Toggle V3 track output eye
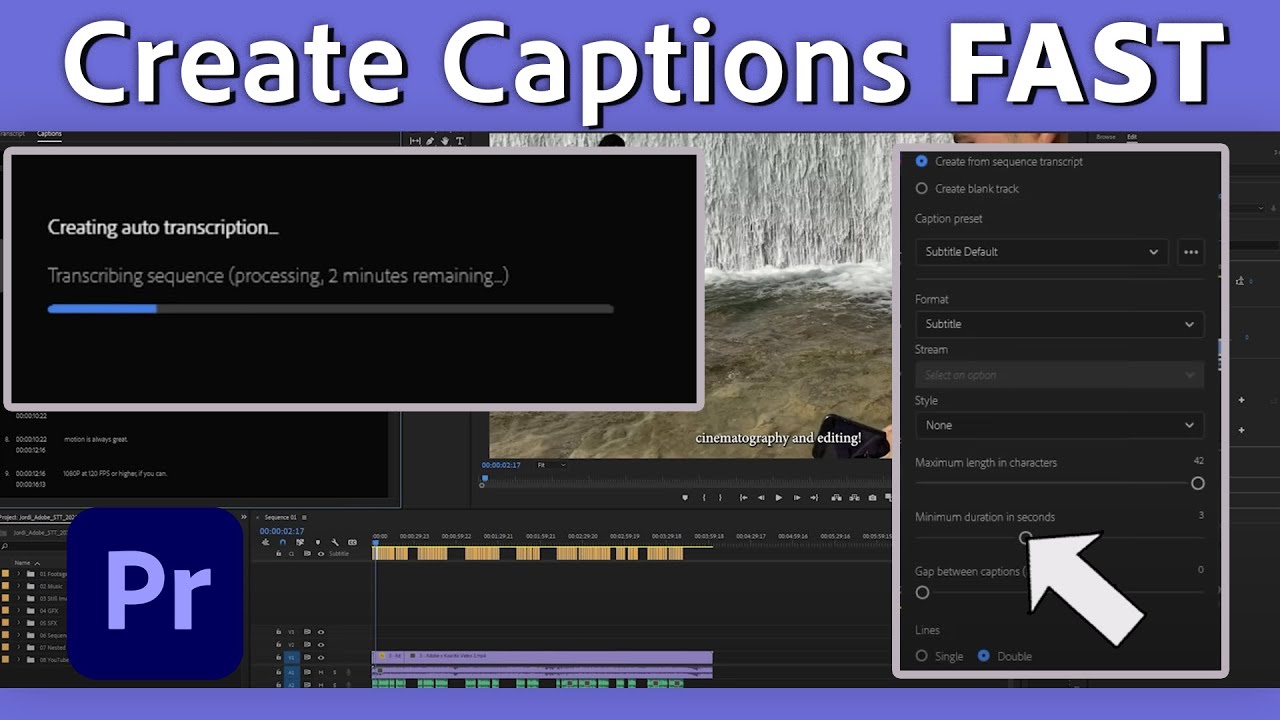Viewport: 1280px width, 720px height. coord(321,632)
